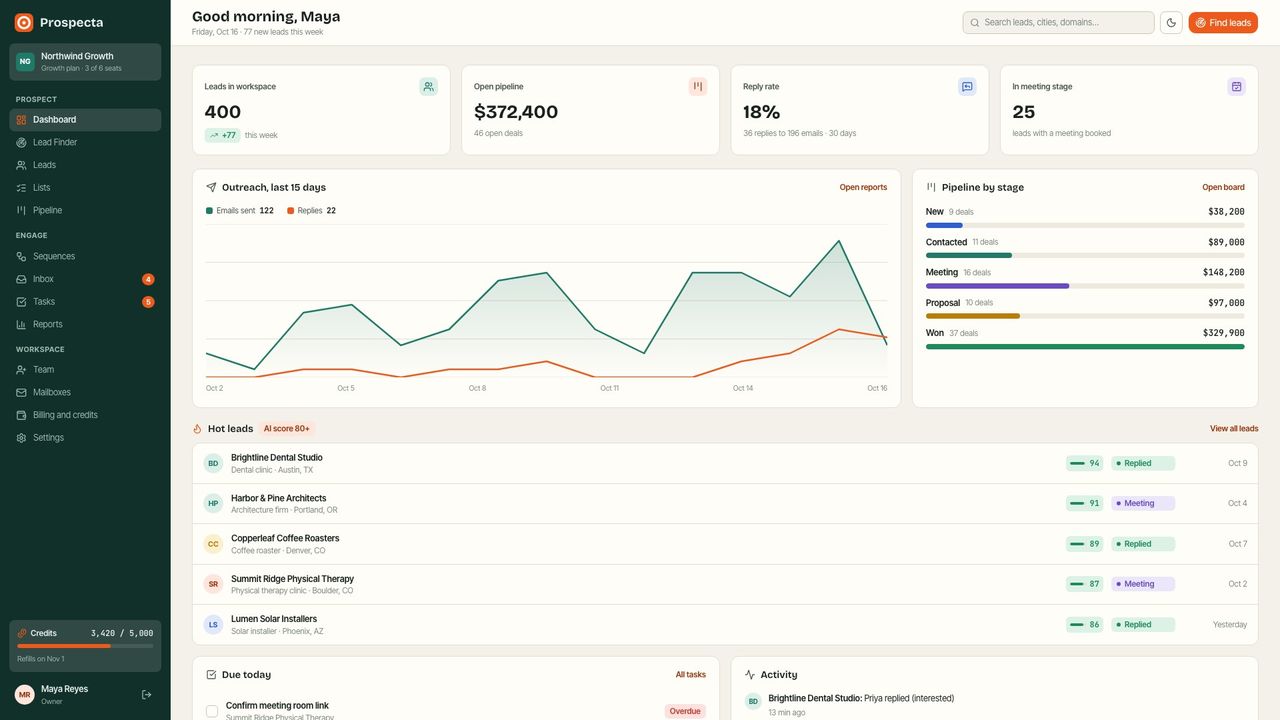Select Lists in the sidebar

(85, 188)
